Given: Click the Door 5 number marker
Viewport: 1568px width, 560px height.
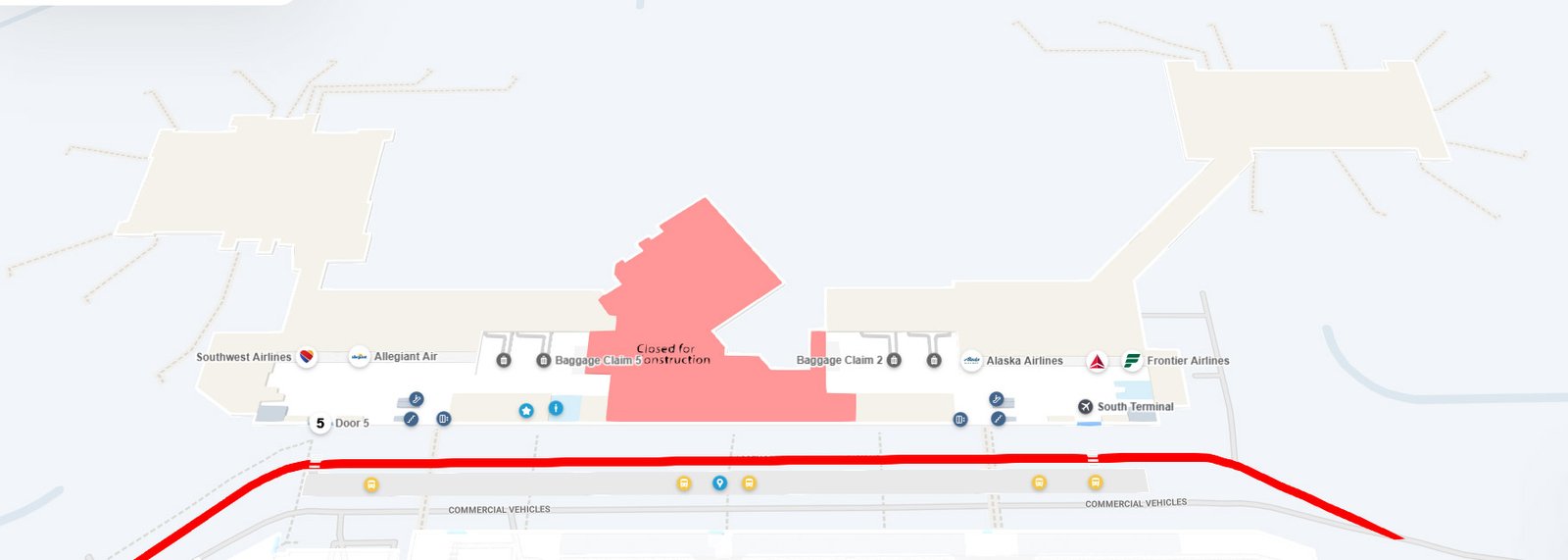Looking at the screenshot, I should pos(319,424).
